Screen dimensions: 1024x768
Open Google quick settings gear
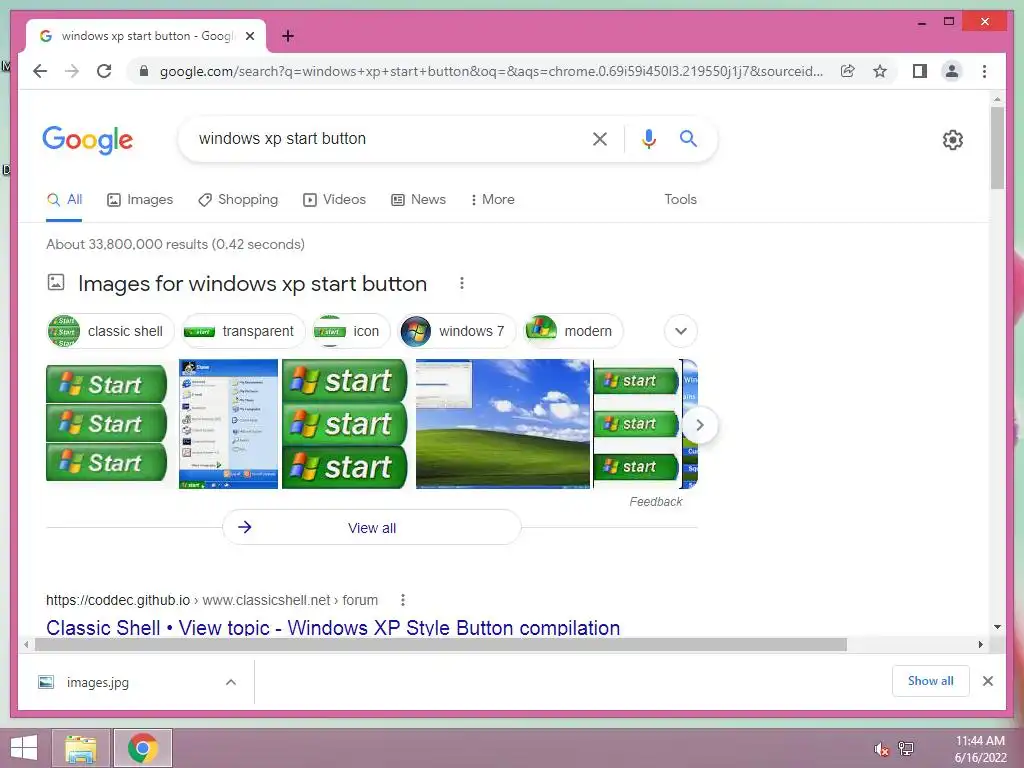953,140
